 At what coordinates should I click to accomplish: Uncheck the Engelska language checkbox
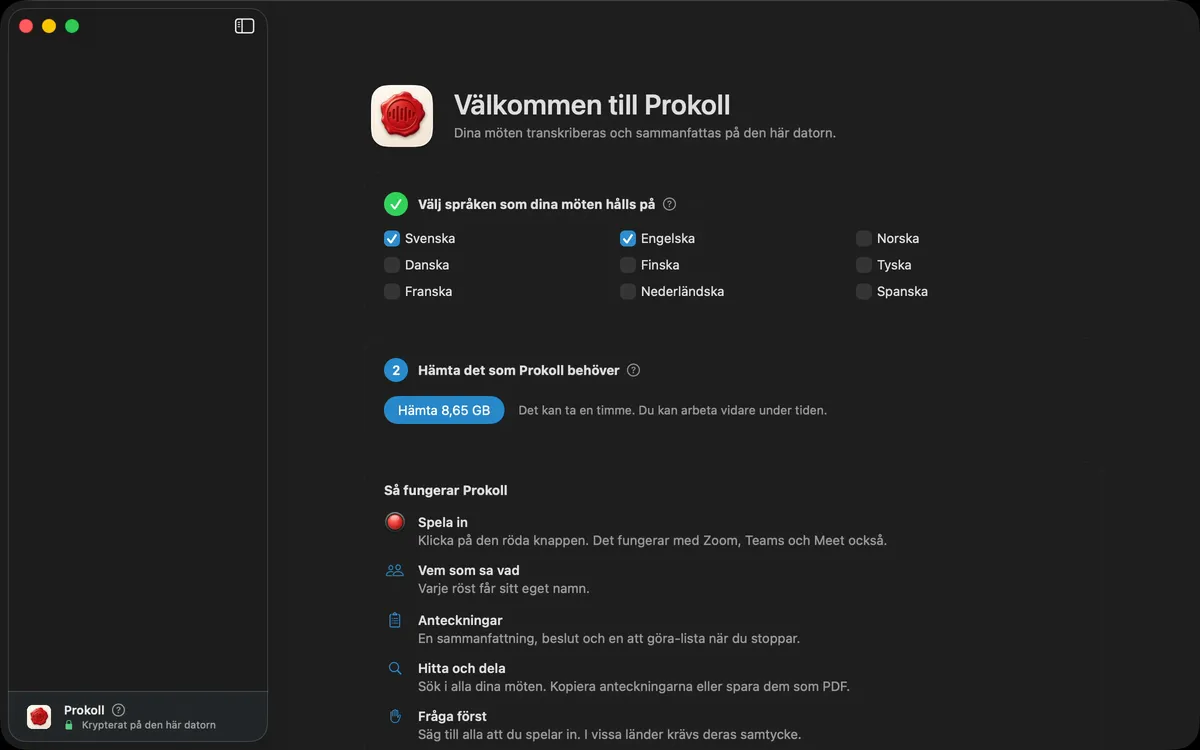click(628, 239)
